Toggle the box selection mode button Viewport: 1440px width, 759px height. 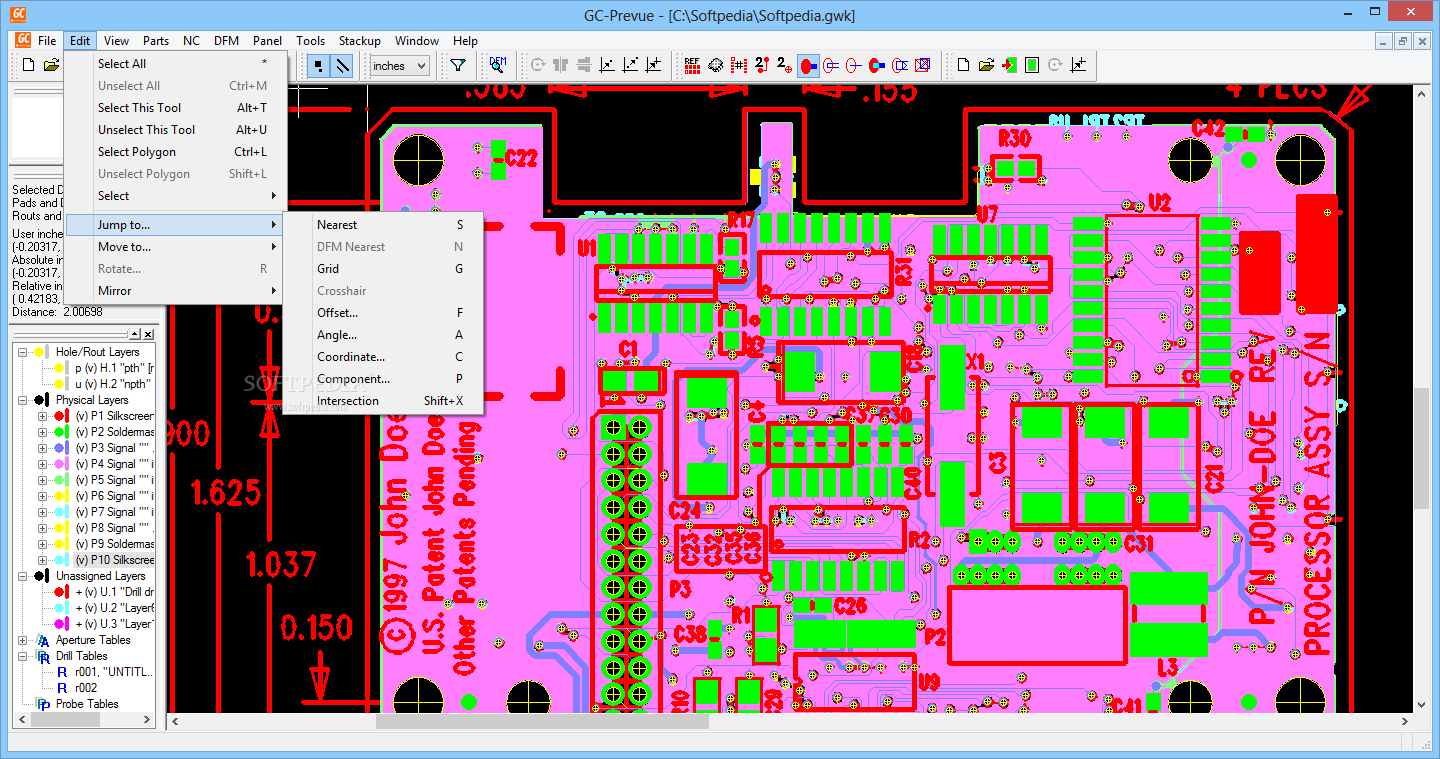pyautogui.click(x=319, y=65)
